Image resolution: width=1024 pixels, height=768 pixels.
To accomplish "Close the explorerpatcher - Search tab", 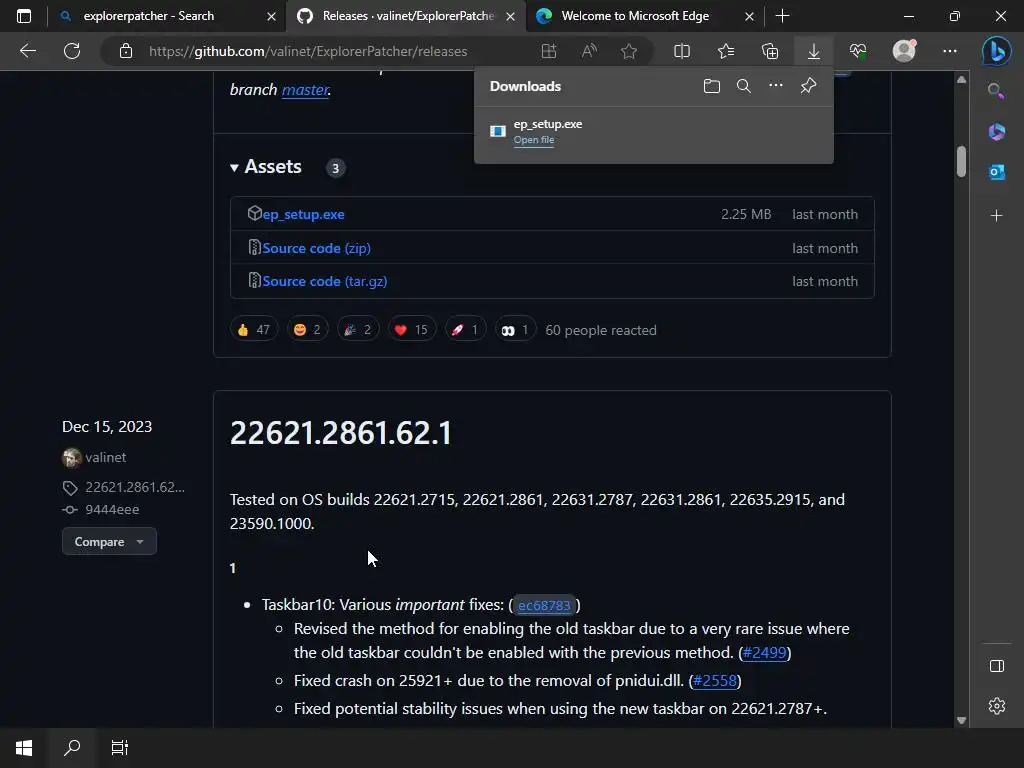I will (x=272, y=16).
